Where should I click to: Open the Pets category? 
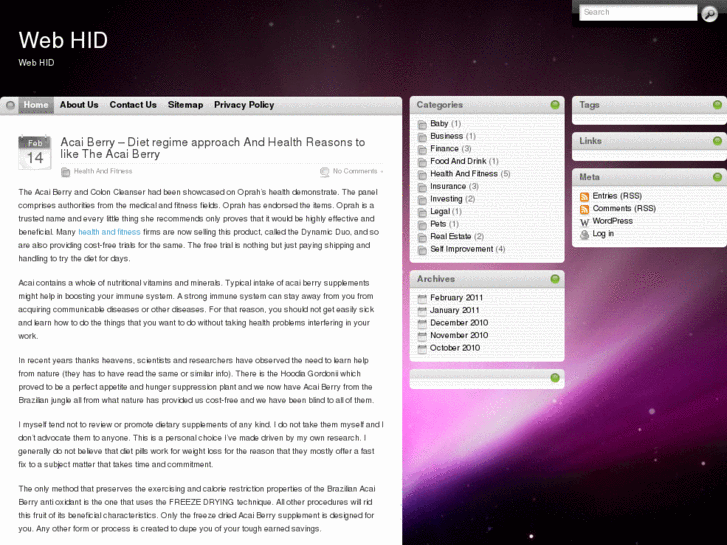[x=438, y=224]
